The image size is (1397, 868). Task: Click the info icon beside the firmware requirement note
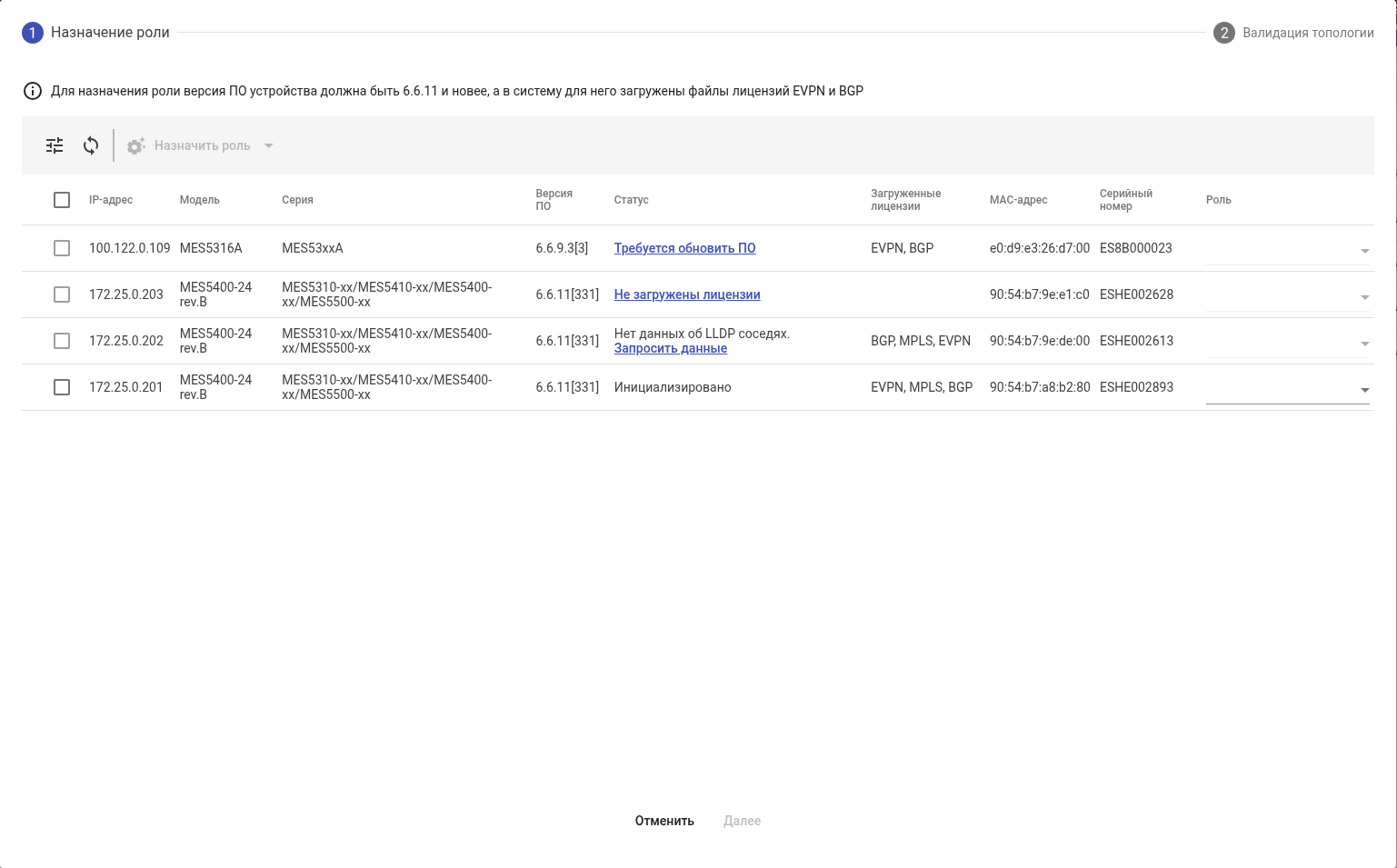(x=33, y=91)
